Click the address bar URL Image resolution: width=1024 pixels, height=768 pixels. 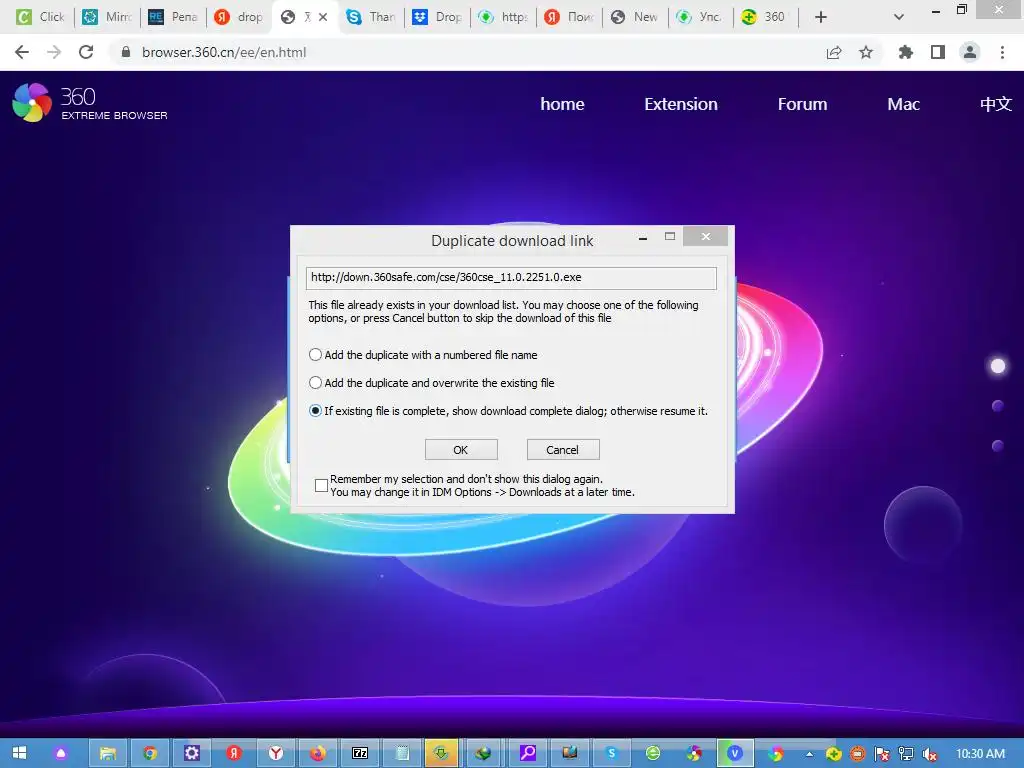click(224, 52)
